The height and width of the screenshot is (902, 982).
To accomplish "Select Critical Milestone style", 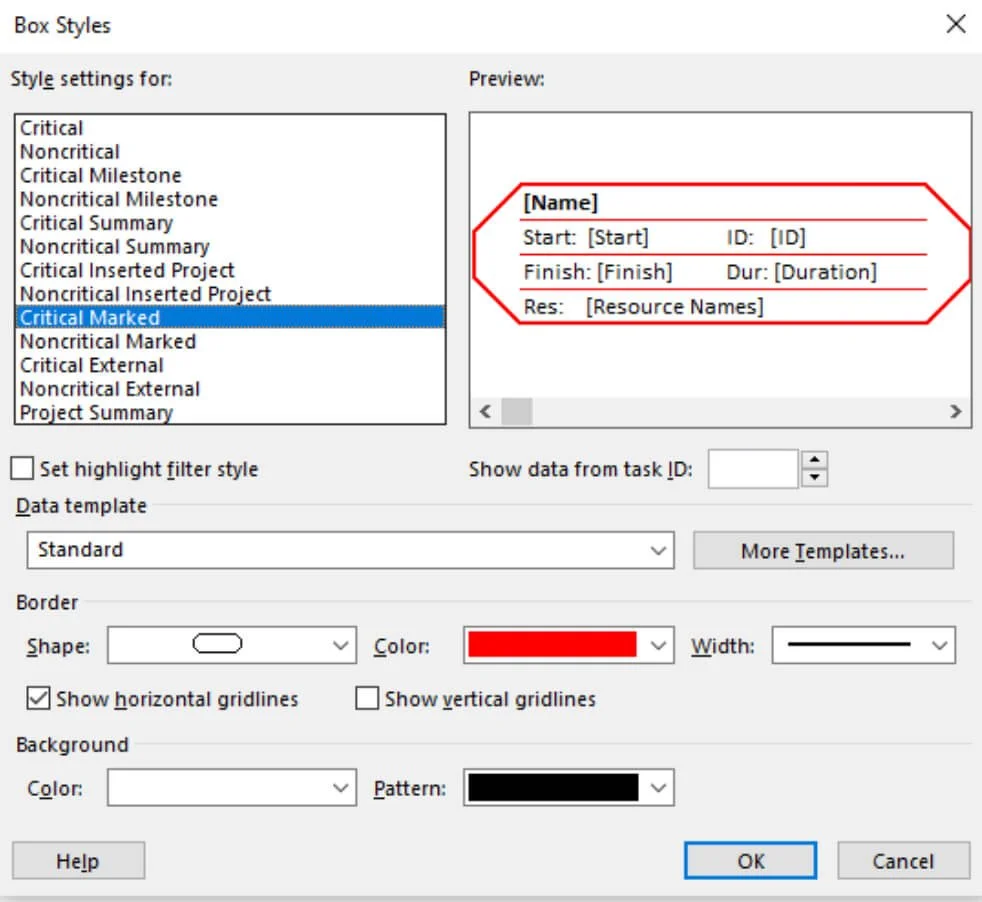I will click(x=230, y=175).
